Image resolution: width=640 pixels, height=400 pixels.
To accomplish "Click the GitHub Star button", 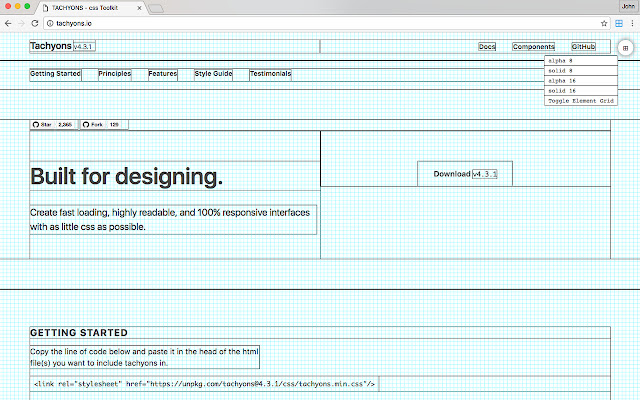I will (x=42, y=124).
